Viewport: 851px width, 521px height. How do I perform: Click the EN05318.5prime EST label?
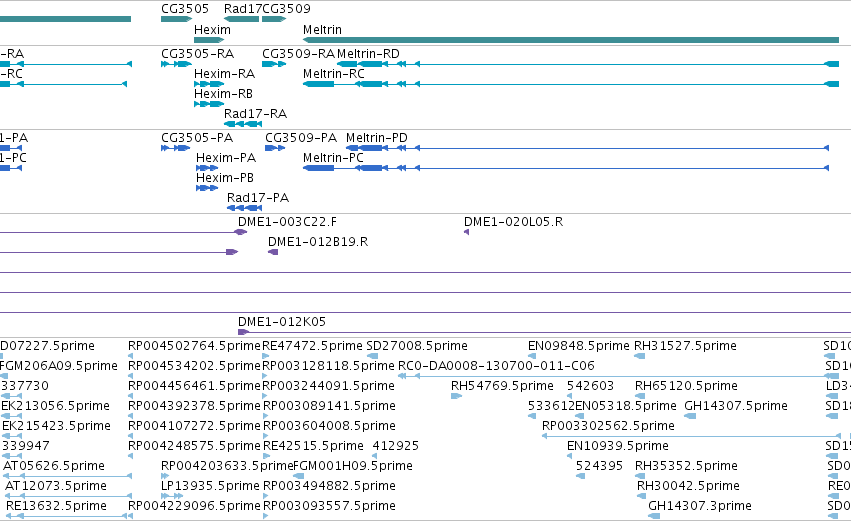(626, 406)
